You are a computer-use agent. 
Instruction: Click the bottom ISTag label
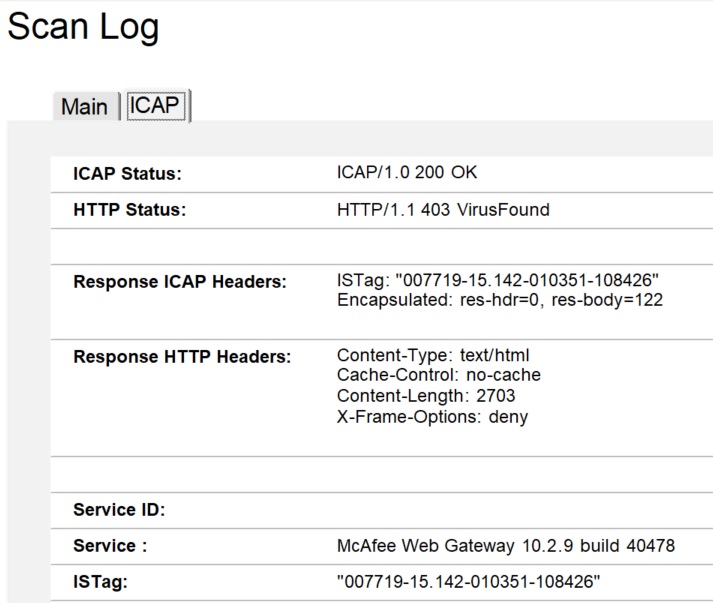point(101,581)
